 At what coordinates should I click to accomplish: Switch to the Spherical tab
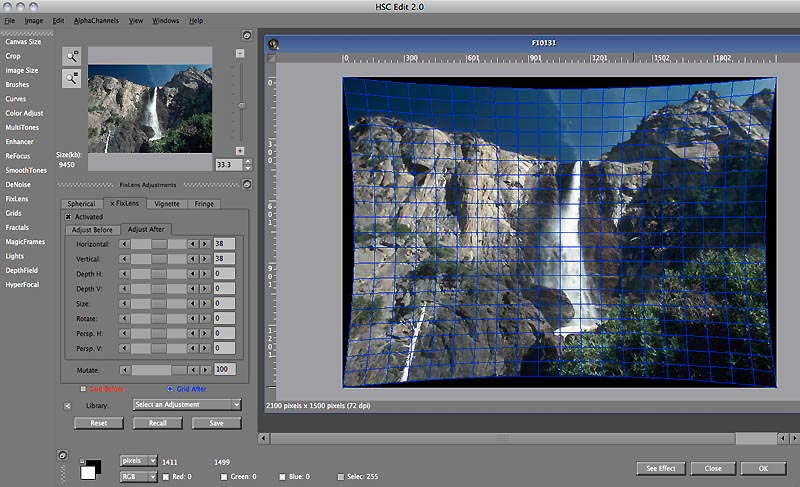[x=82, y=203]
